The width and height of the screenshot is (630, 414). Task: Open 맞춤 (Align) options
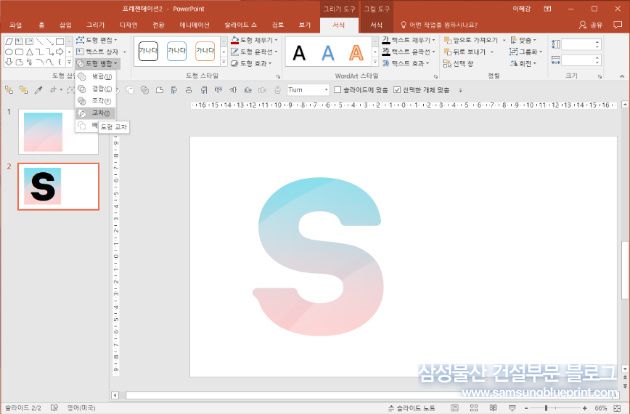pyautogui.click(x=523, y=40)
